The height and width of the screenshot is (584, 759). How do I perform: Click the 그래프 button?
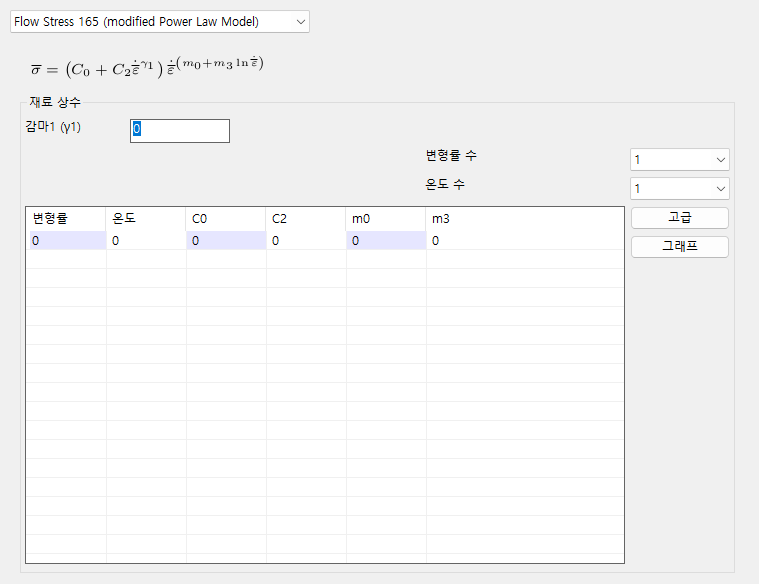click(x=680, y=246)
